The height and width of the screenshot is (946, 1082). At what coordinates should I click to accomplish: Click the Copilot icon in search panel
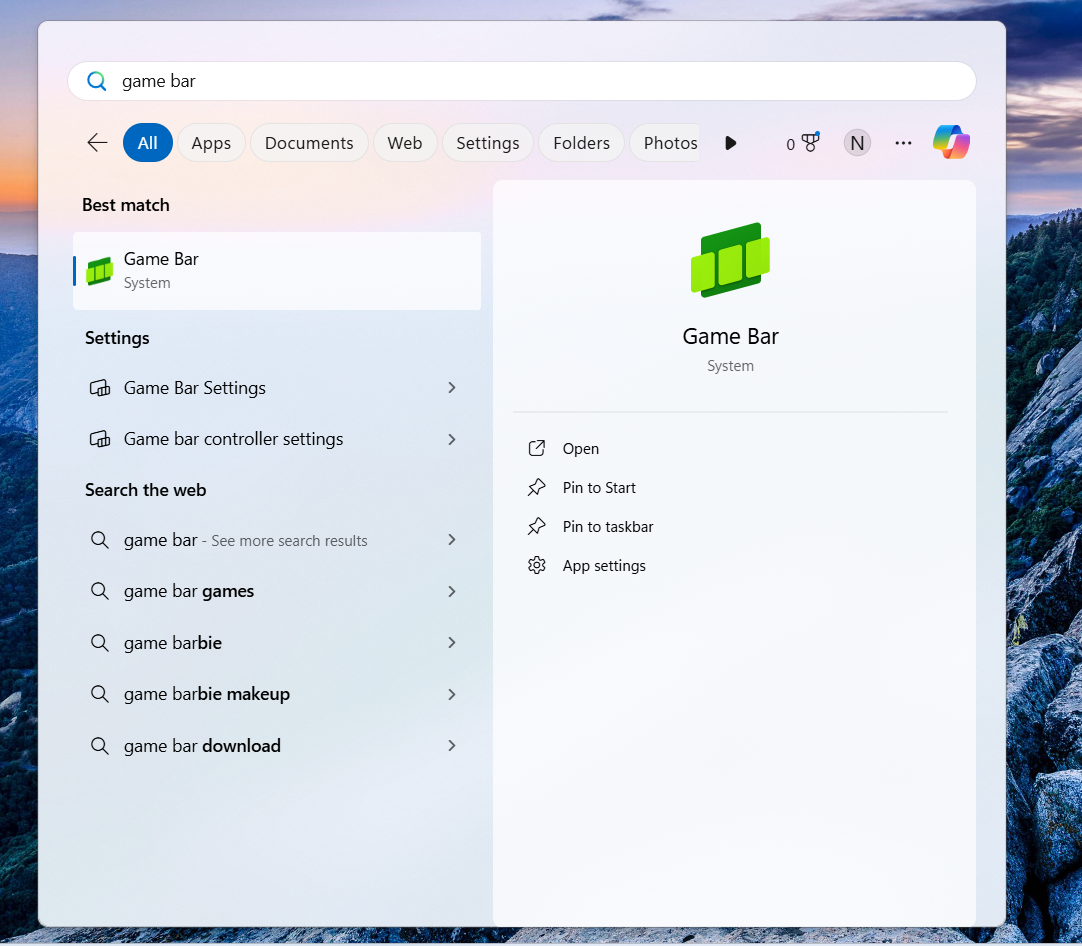coord(951,143)
